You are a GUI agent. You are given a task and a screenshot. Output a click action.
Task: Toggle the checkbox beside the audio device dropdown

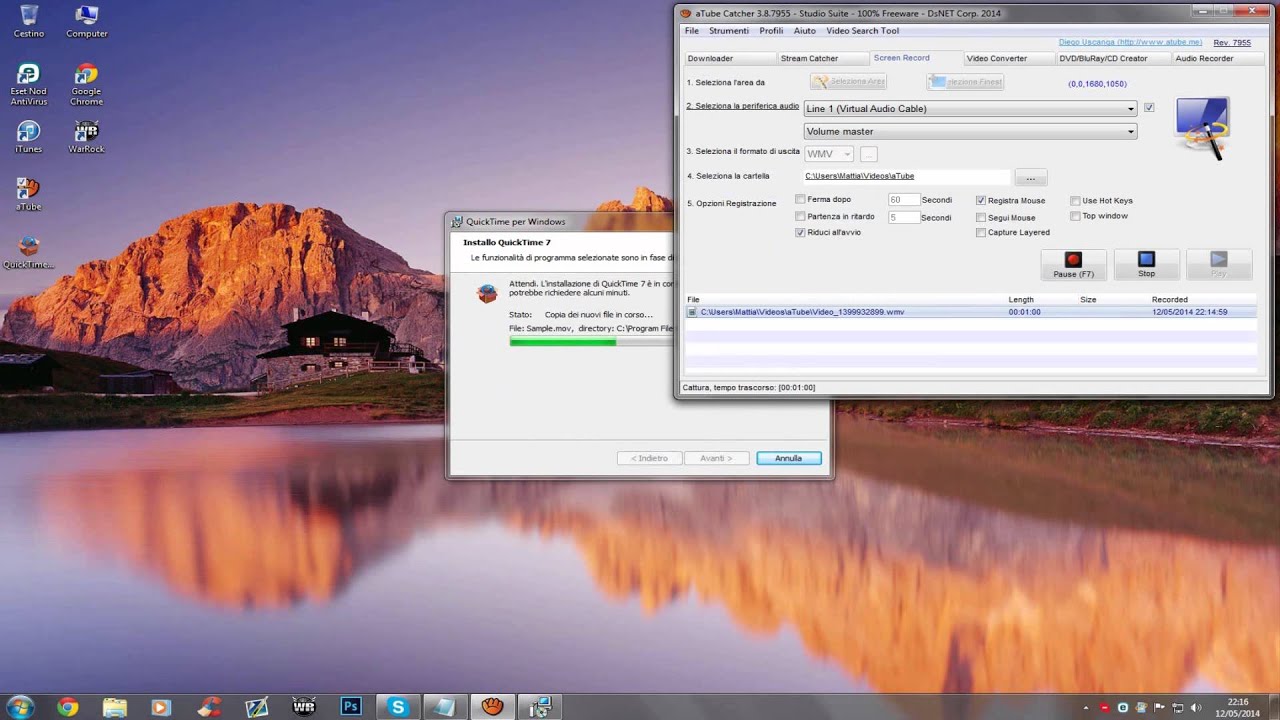pyautogui.click(x=1149, y=108)
